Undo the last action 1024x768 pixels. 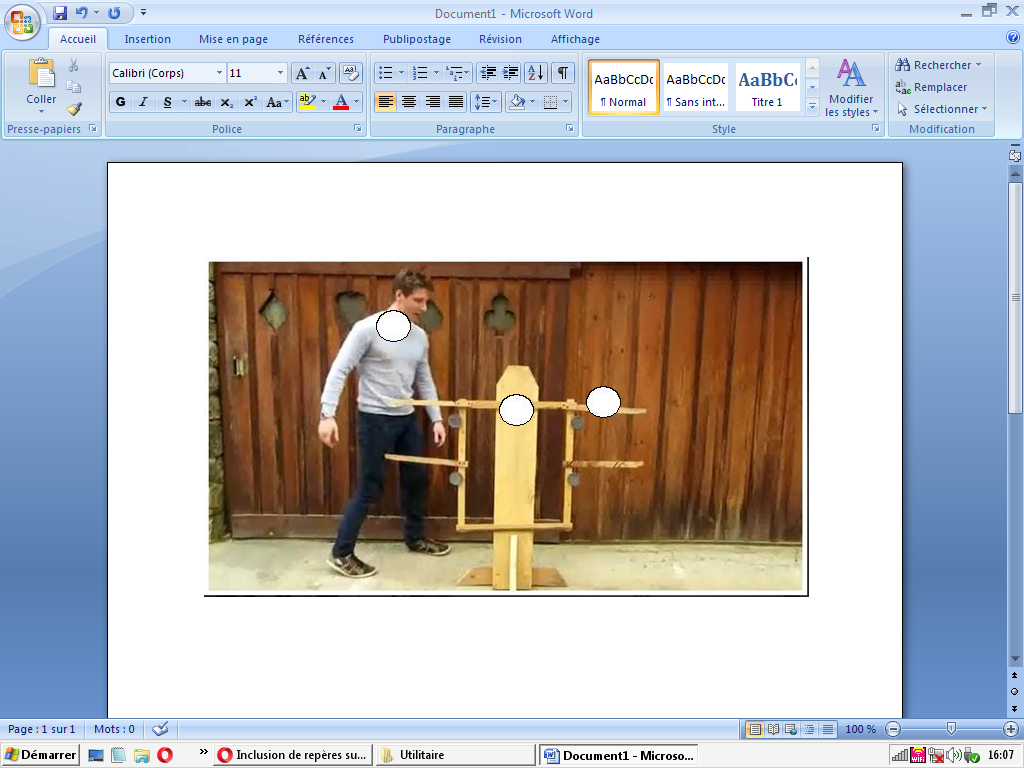pos(81,13)
